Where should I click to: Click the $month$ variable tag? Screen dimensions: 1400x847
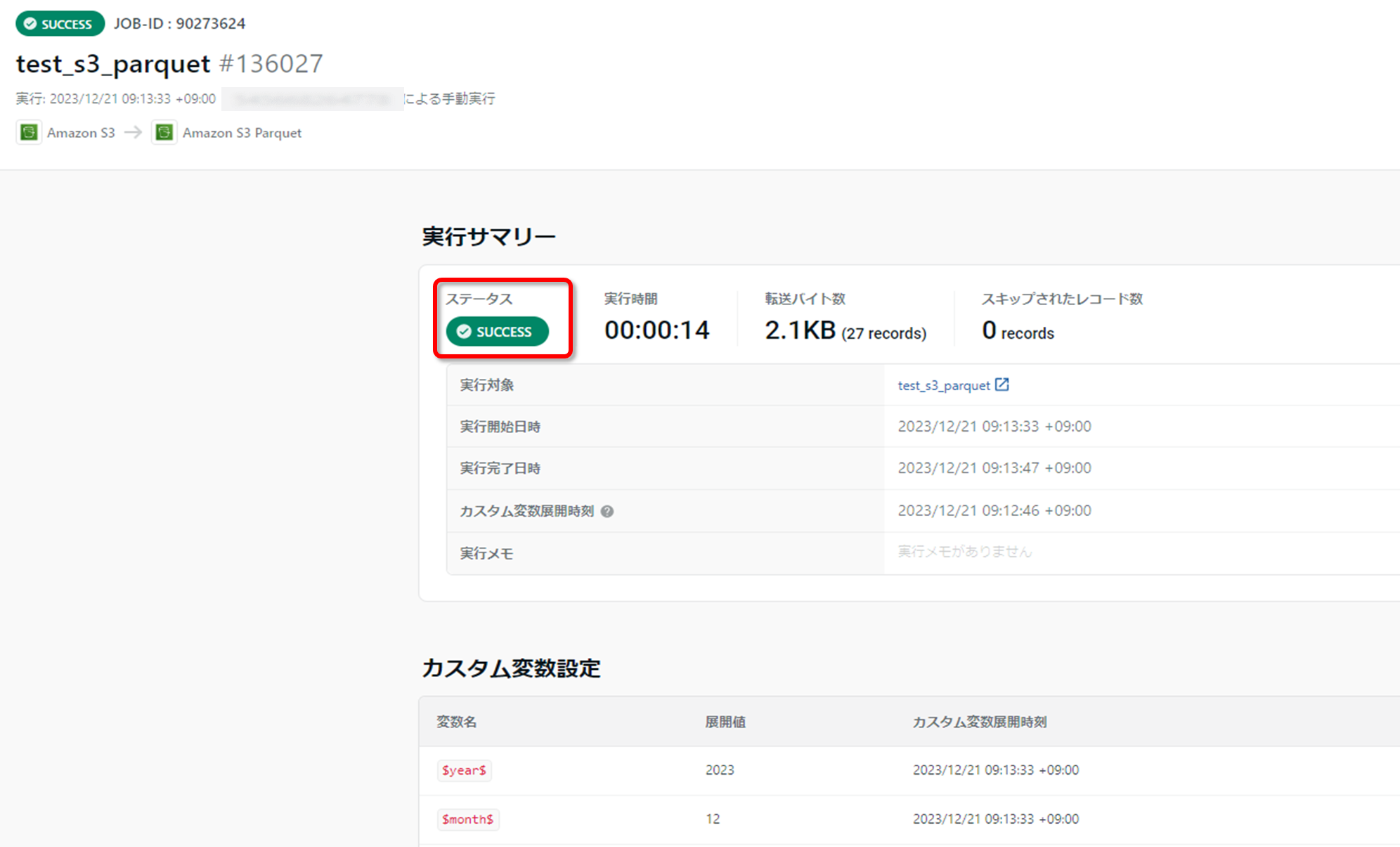coord(467,820)
